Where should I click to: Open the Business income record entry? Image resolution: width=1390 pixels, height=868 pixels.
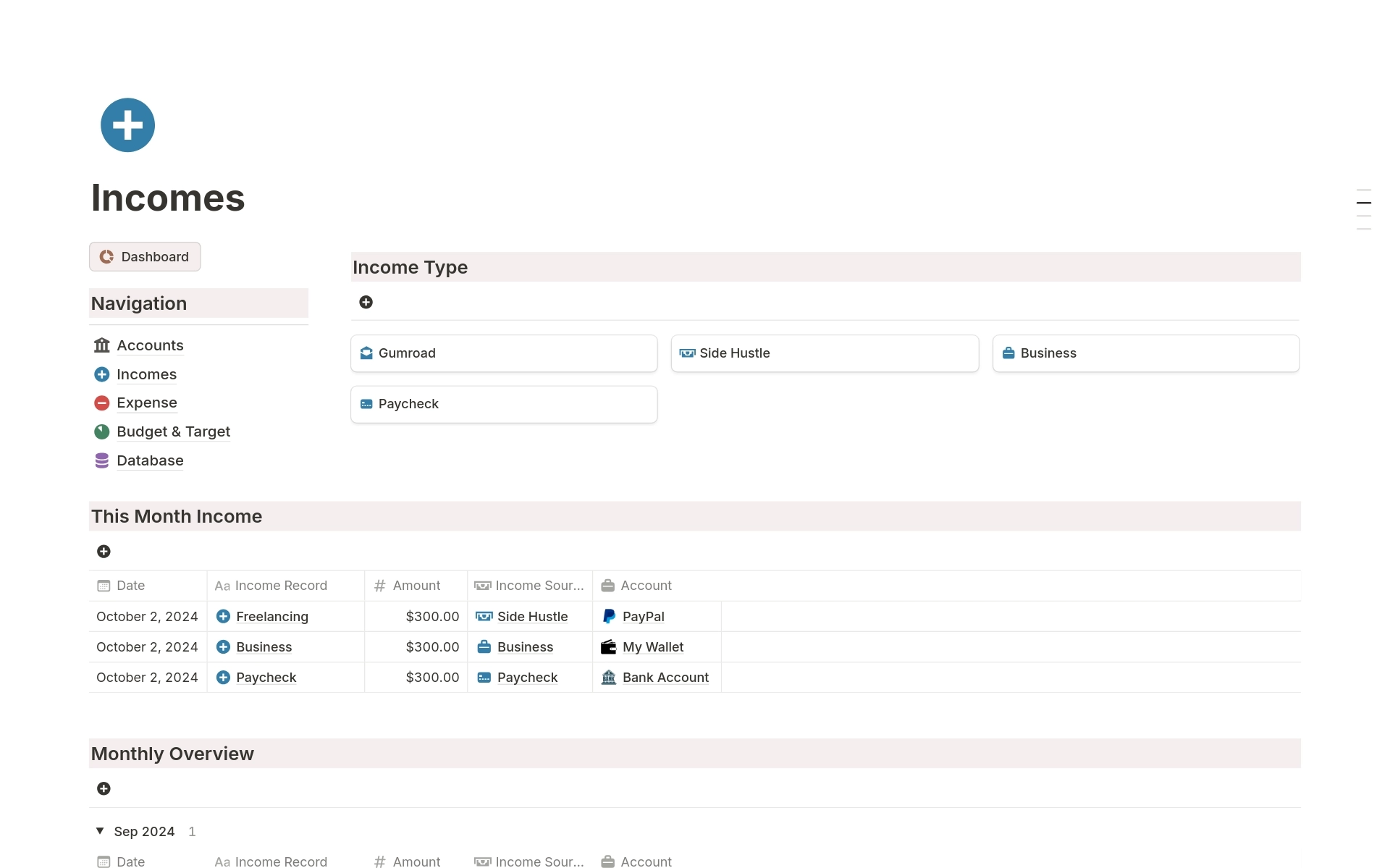click(x=264, y=647)
